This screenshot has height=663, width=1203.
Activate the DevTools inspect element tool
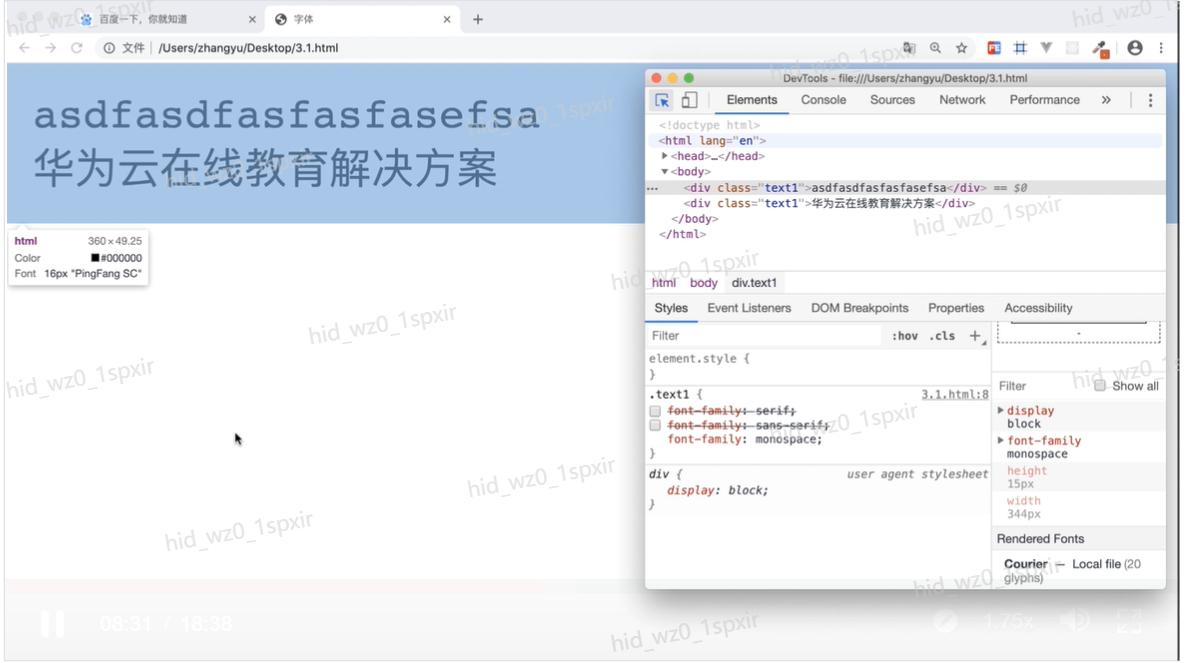click(x=662, y=100)
